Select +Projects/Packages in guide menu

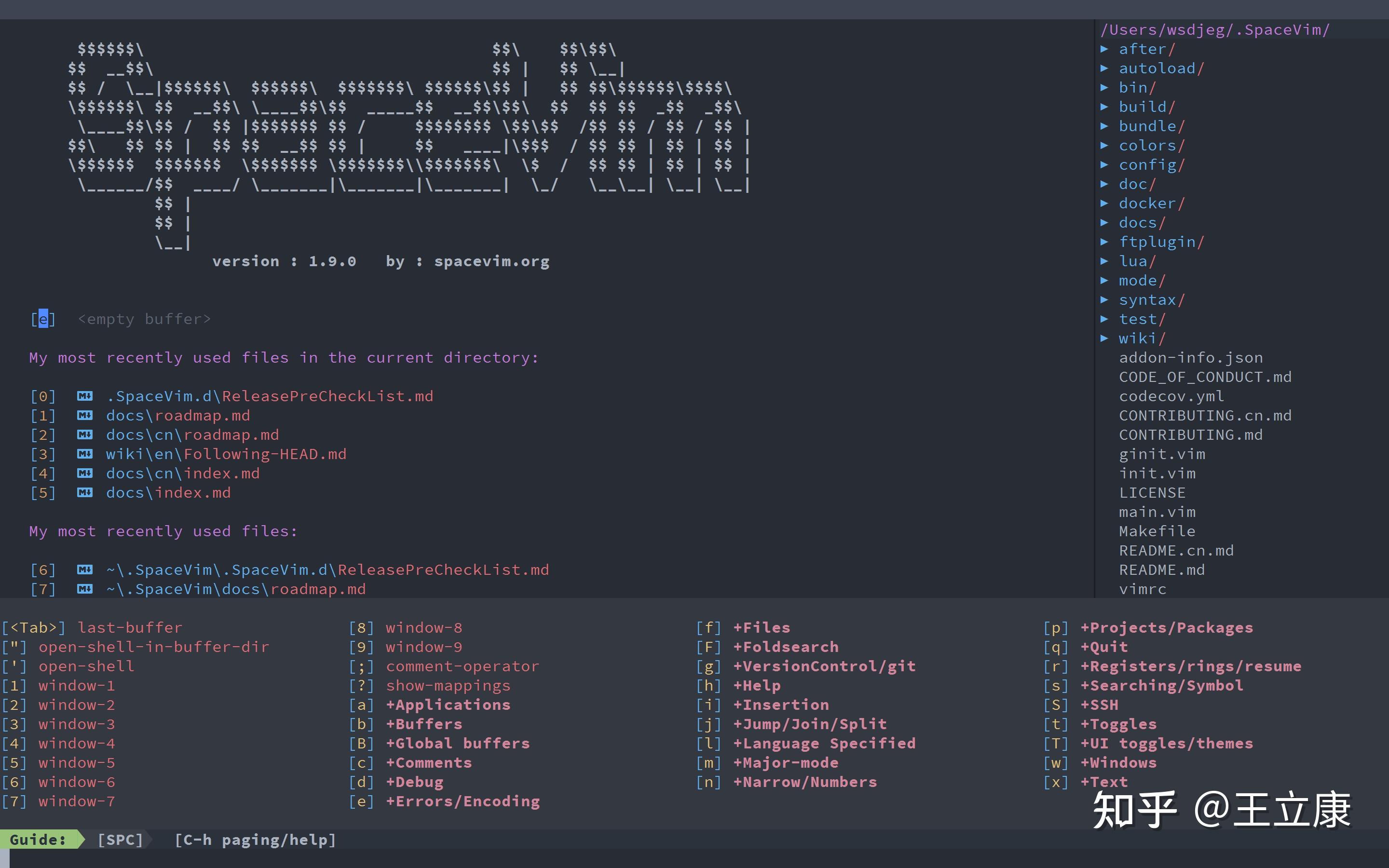pyautogui.click(x=1167, y=628)
